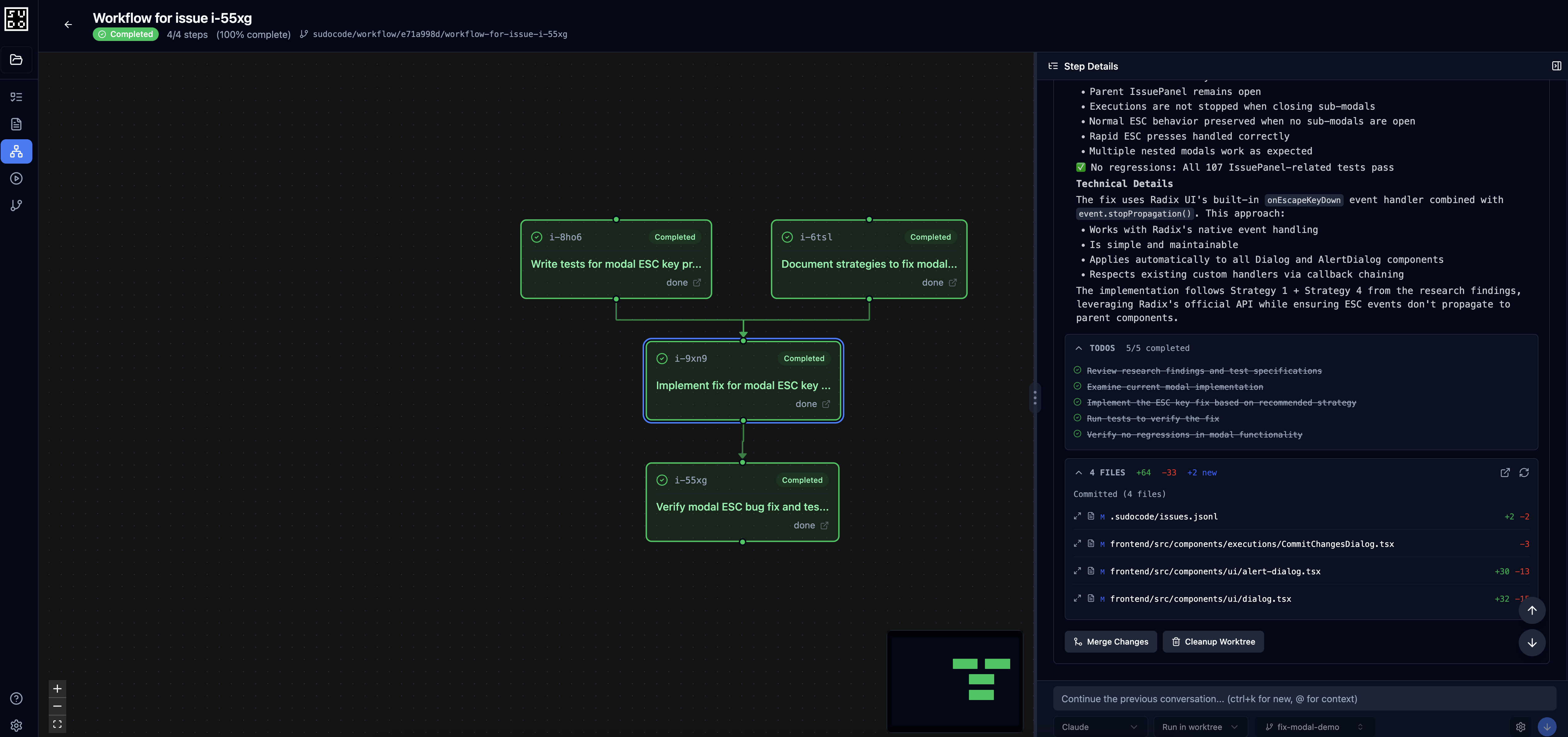
Task: Zoom into the canvas with the plus control
Action: coord(57,688)
